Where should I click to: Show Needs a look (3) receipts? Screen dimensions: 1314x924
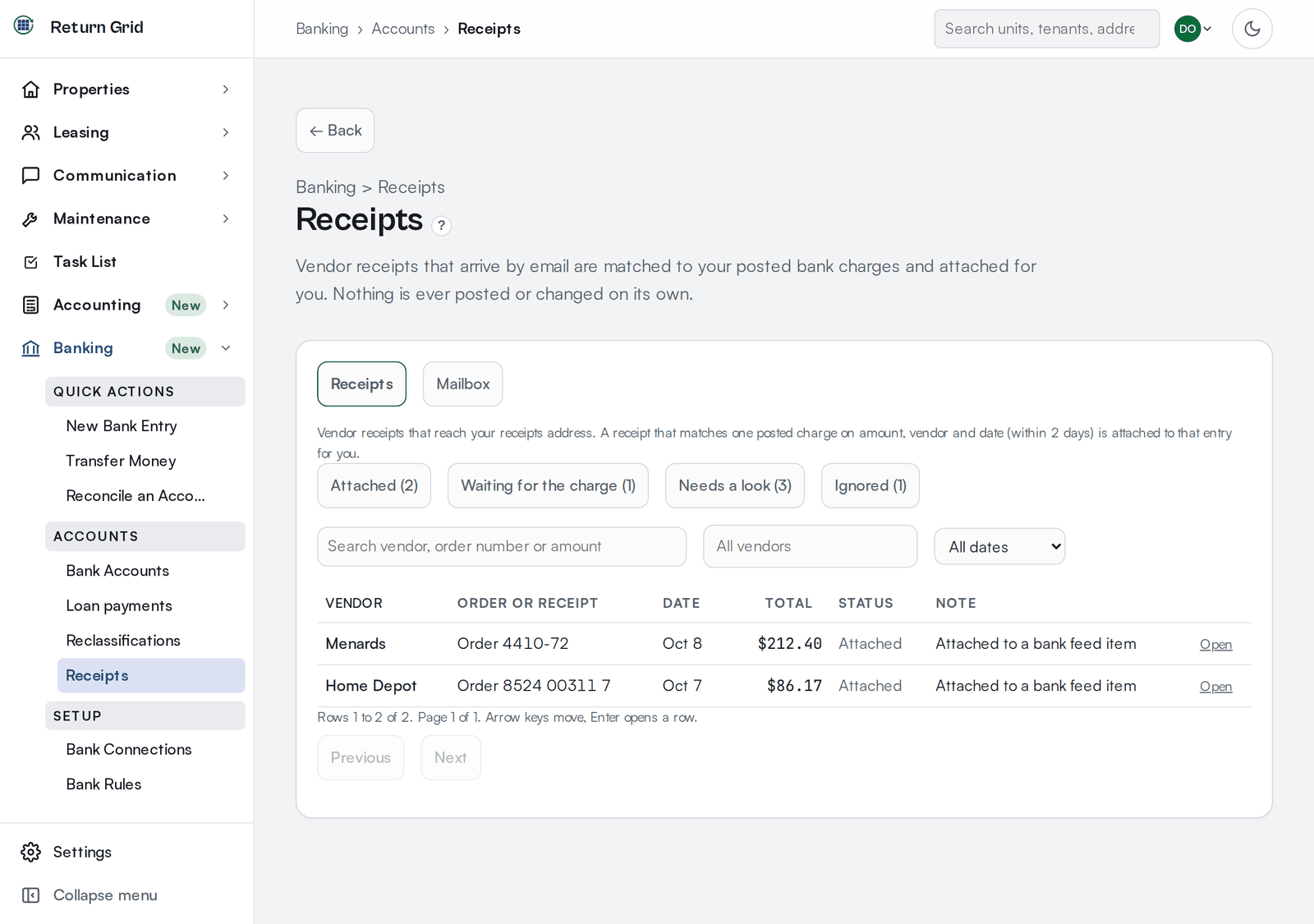(735, 485)
